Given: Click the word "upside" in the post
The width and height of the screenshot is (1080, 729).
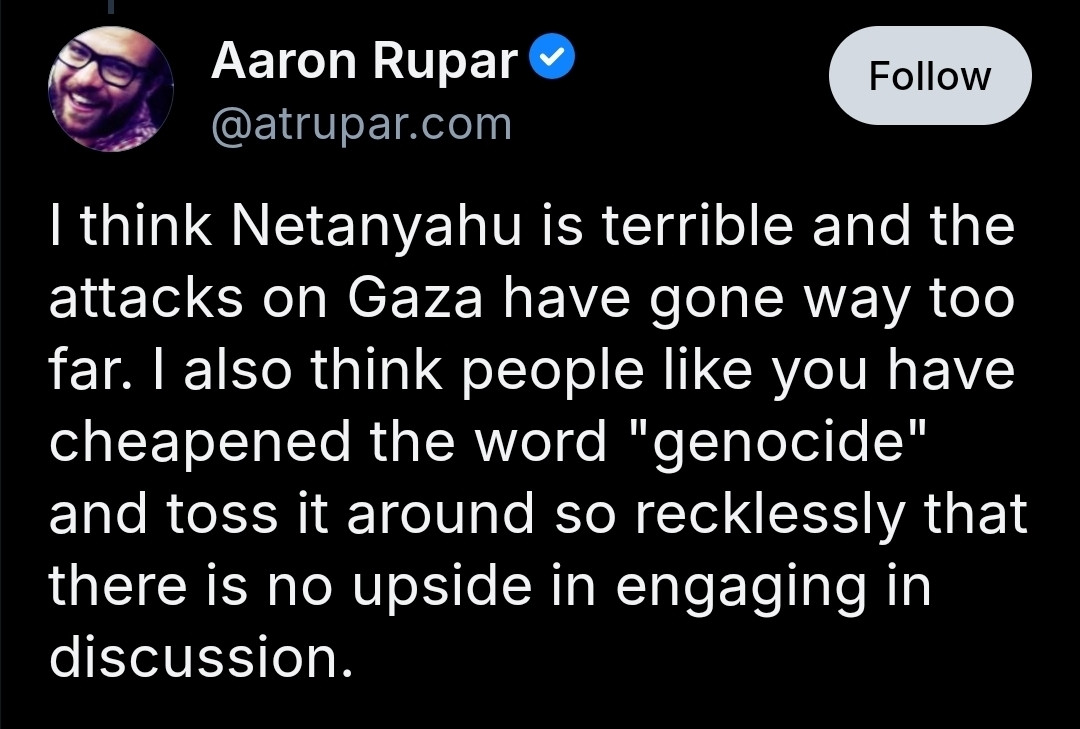Looking at the screenshot, I should click(x=442, y=587).
